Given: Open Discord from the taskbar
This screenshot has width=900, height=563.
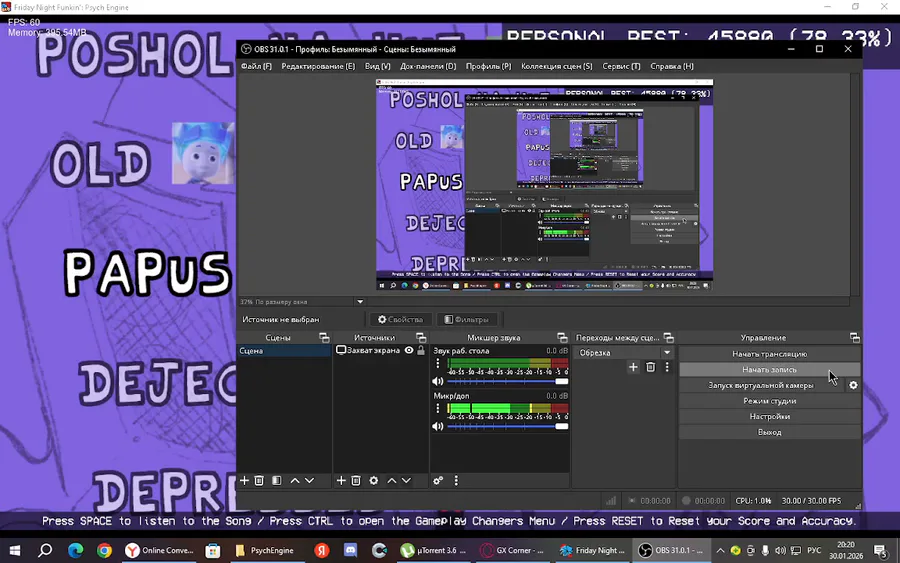Looking at the screenshot, I should (350, 550).
